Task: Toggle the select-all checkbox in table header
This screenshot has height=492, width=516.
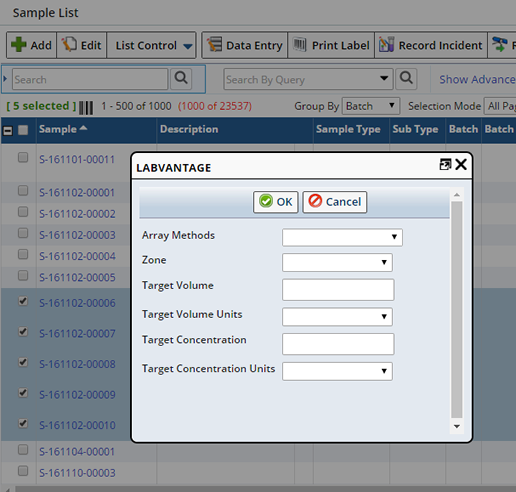Action: 23,130
